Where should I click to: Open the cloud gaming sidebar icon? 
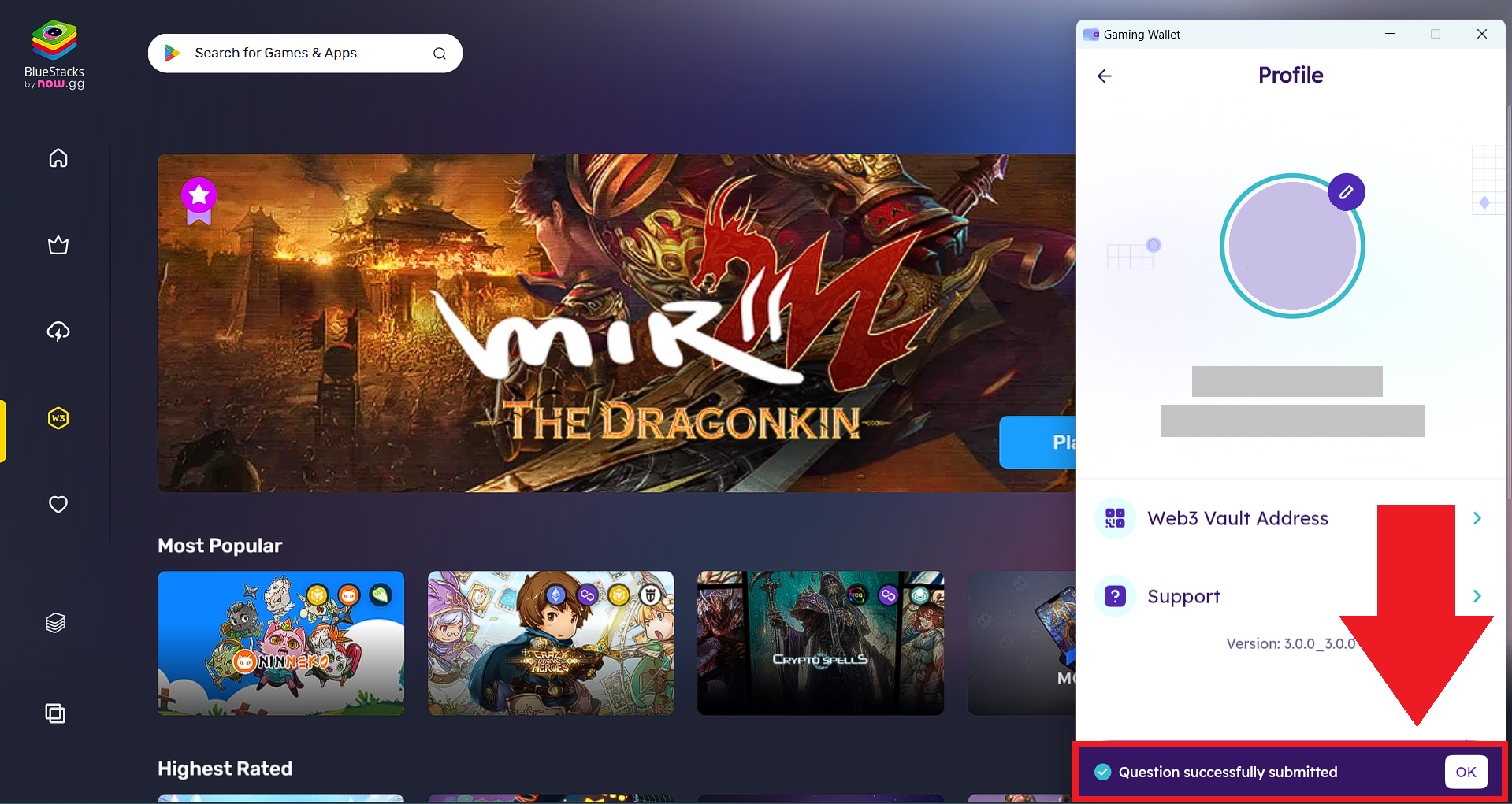pyautogui.click(x=58, y=332)
